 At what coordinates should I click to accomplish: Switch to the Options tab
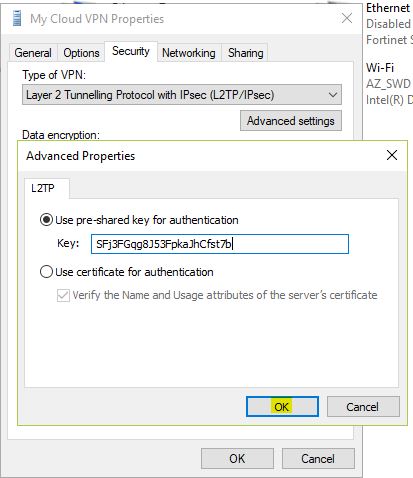(x=81, y=53)
